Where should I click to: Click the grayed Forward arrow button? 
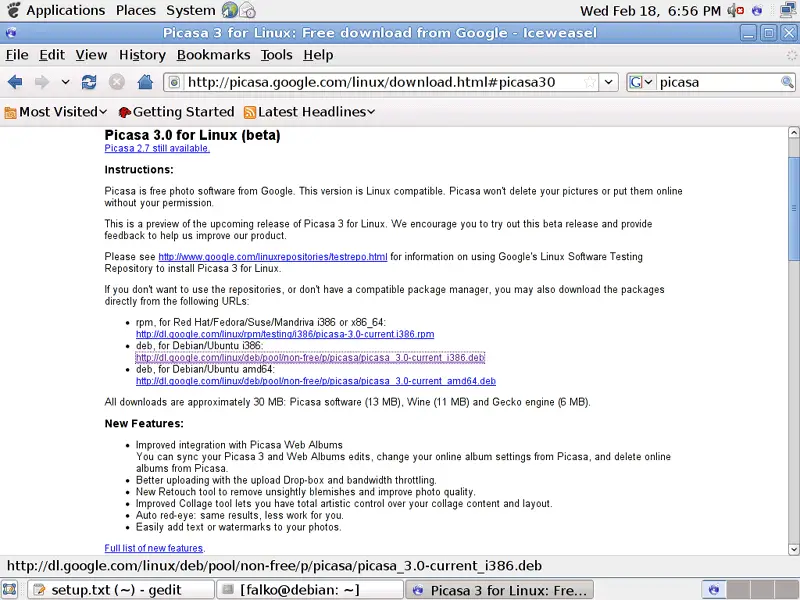[x=42, y=82]
